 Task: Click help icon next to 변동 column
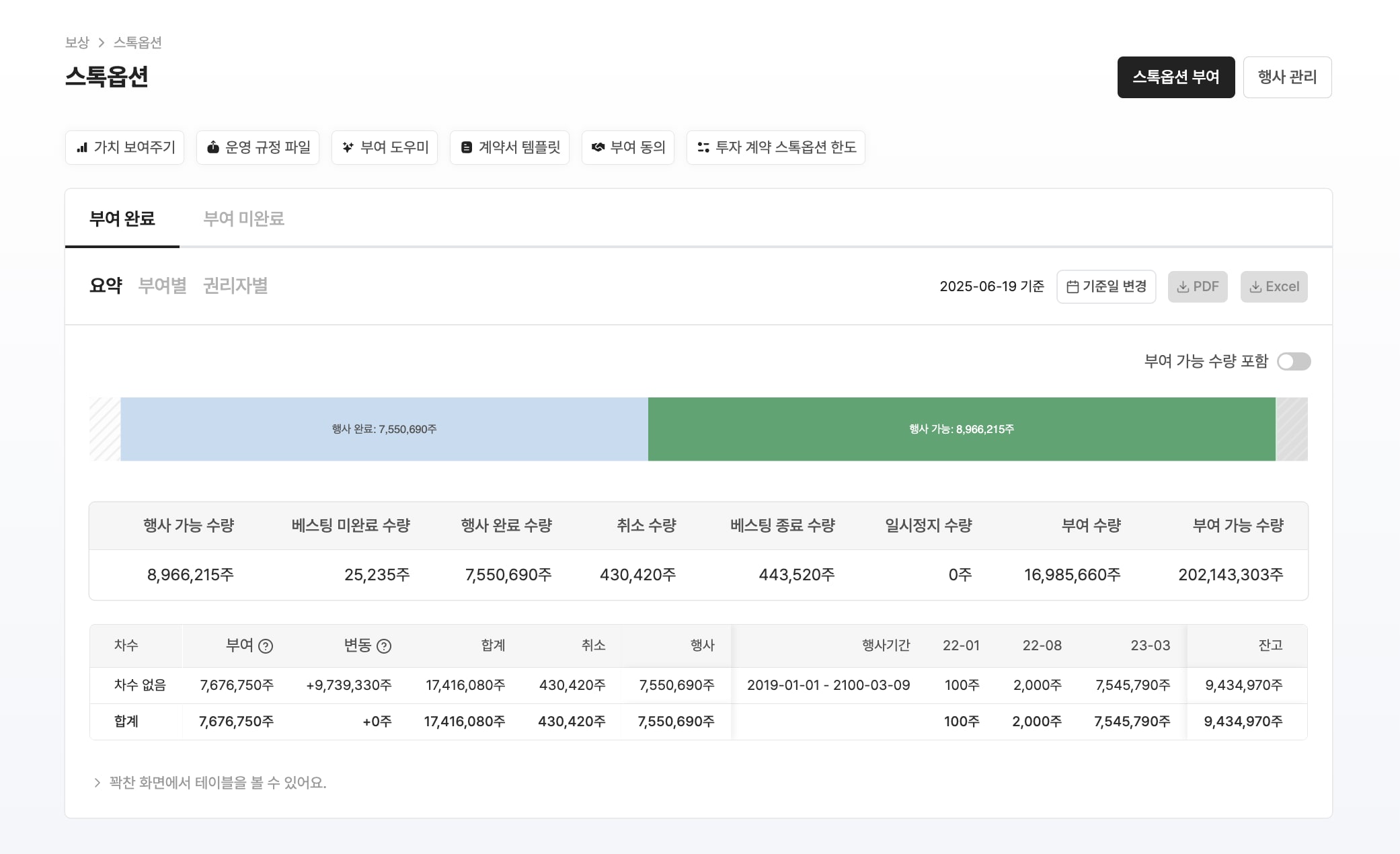pos(384,646)
